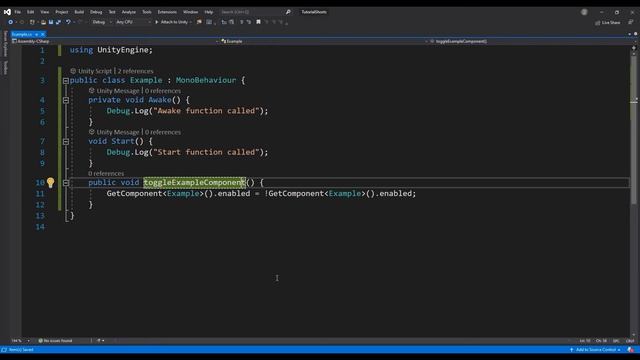Screen dimensions: 640x360
Task: Open the Example class navigation dropdown
Action: tap(324, 41)
